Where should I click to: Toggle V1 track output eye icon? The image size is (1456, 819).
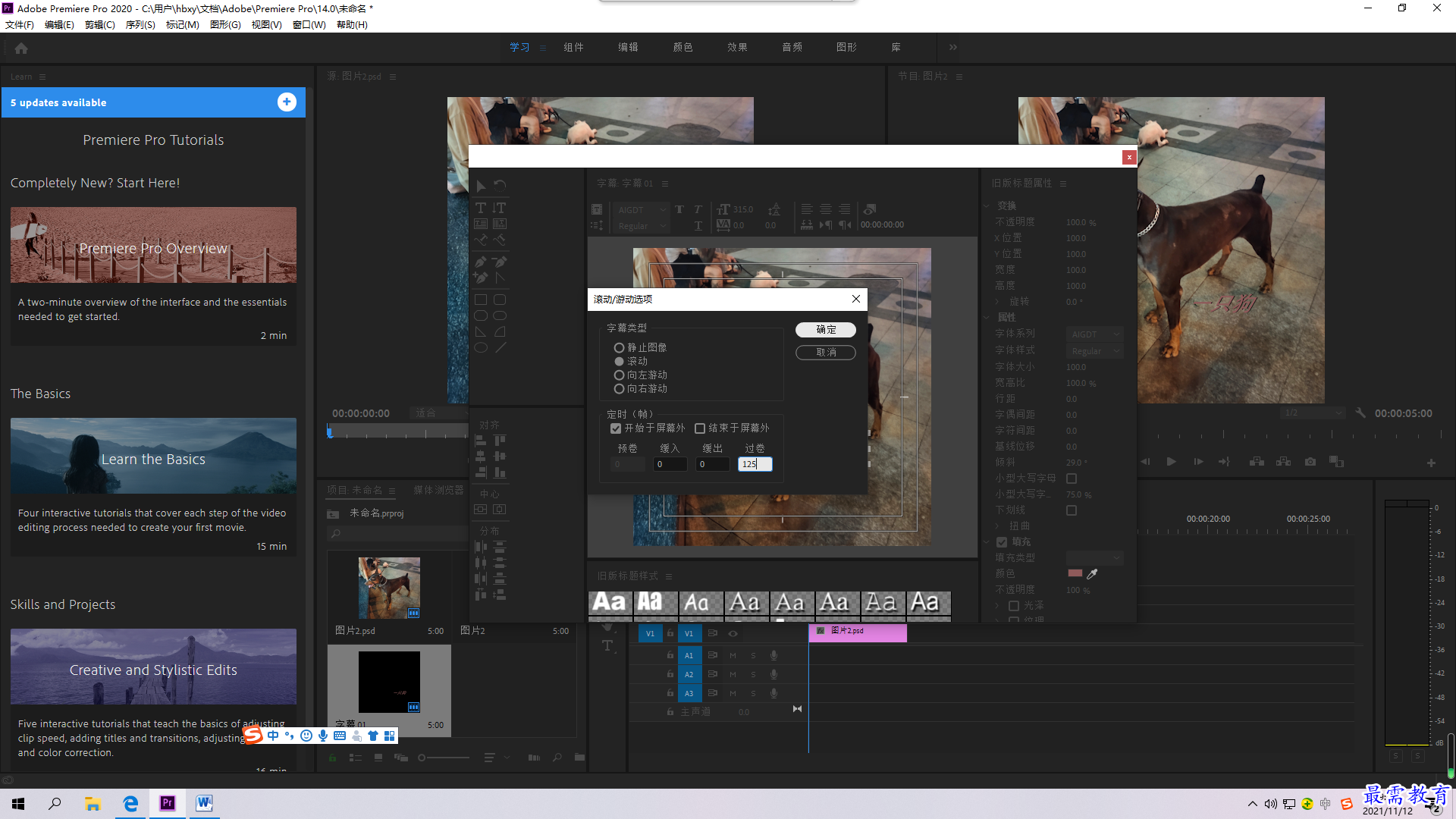point(733,633)
